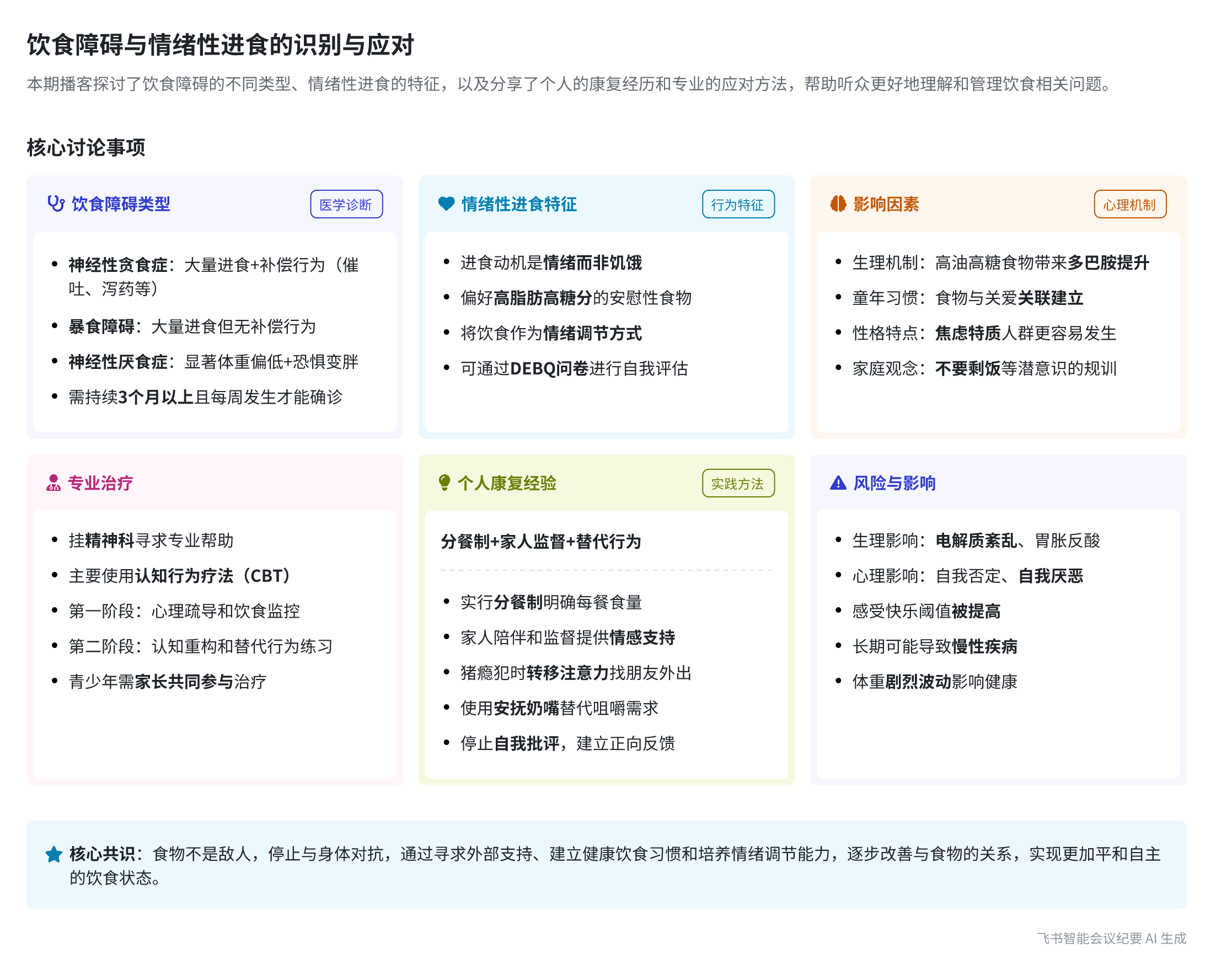Screen dimensions: 1232x975
Task: Click the main title 饮食障碍与情绪性进食的识别与应对
Action: (x=220, y=45)
